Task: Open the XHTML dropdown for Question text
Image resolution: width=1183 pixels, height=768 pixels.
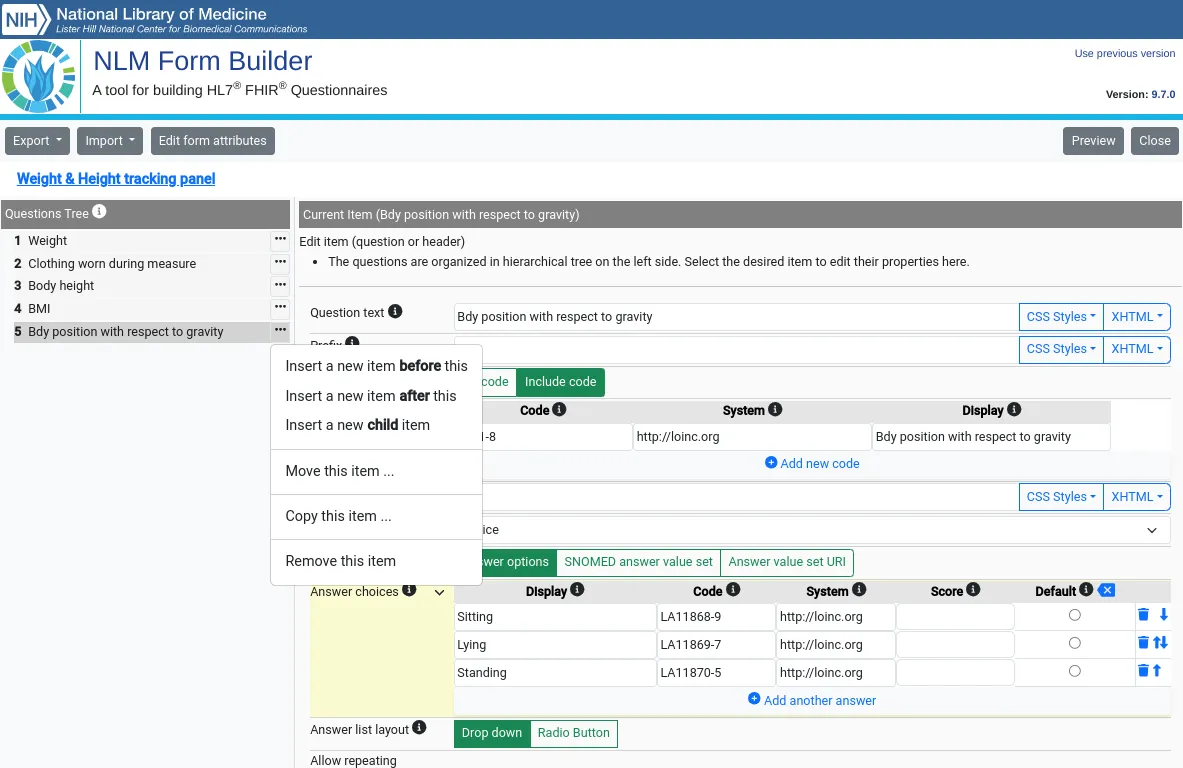Action: coord(1137,317)
